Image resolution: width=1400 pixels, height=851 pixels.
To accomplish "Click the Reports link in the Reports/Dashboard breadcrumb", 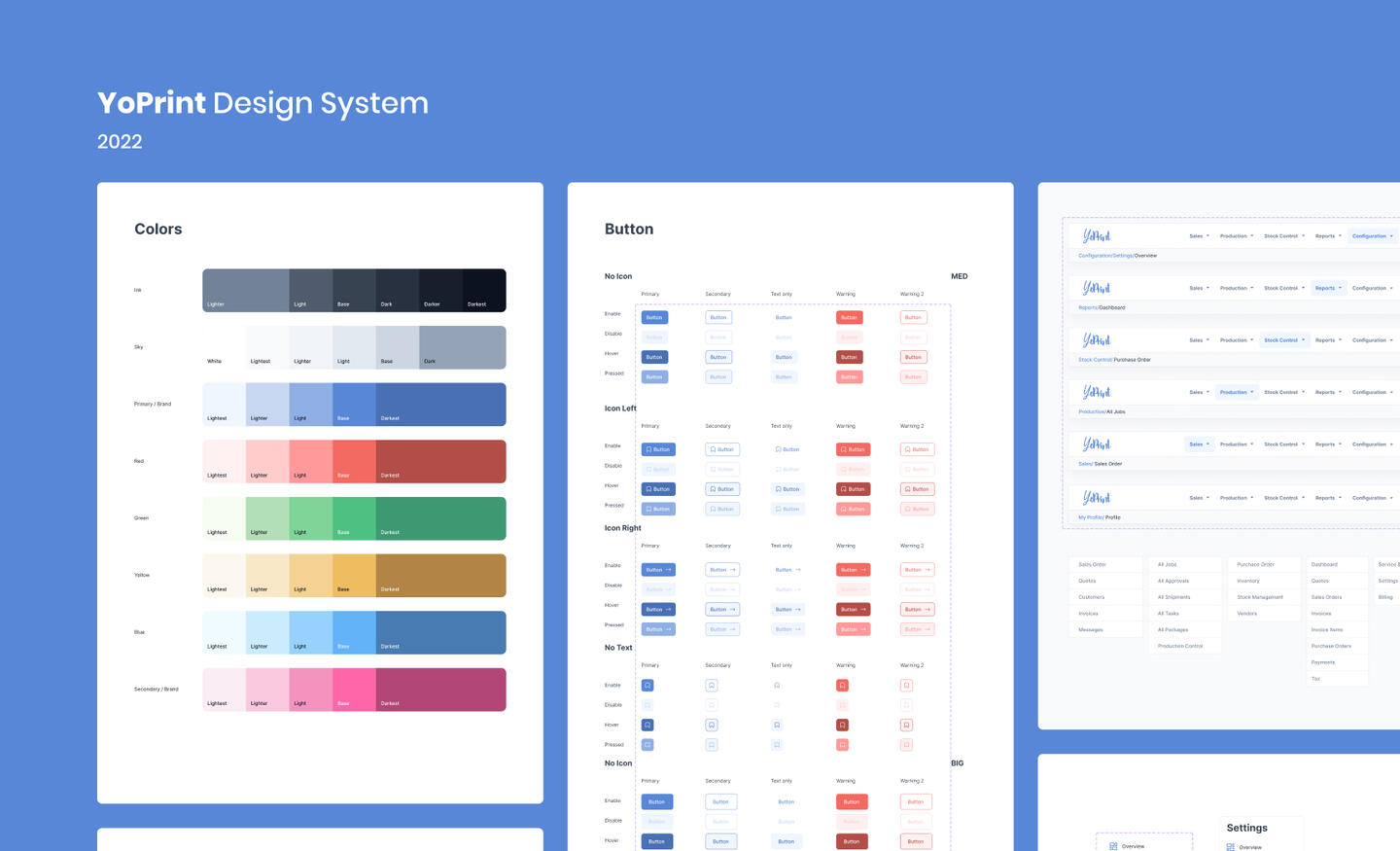I will tap(1087, 307).
